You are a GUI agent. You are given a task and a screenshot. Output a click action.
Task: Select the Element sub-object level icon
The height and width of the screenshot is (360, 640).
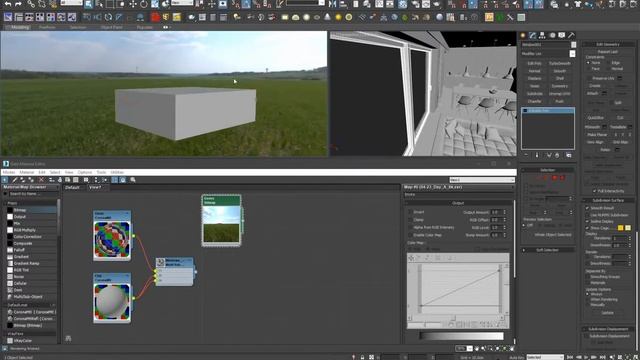(562, 178)
